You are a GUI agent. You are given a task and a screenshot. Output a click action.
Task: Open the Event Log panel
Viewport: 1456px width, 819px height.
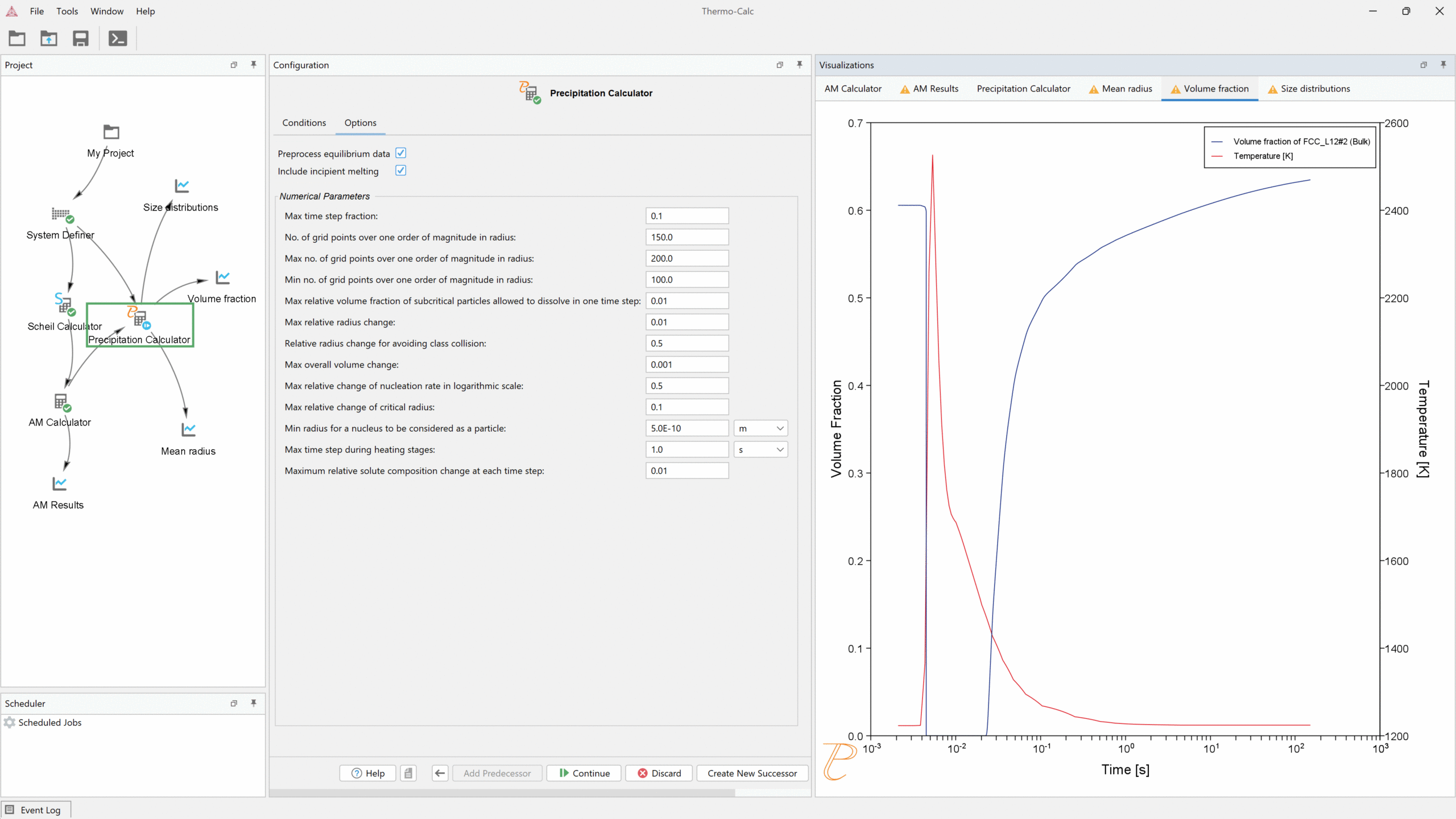(x=36, y=810)
